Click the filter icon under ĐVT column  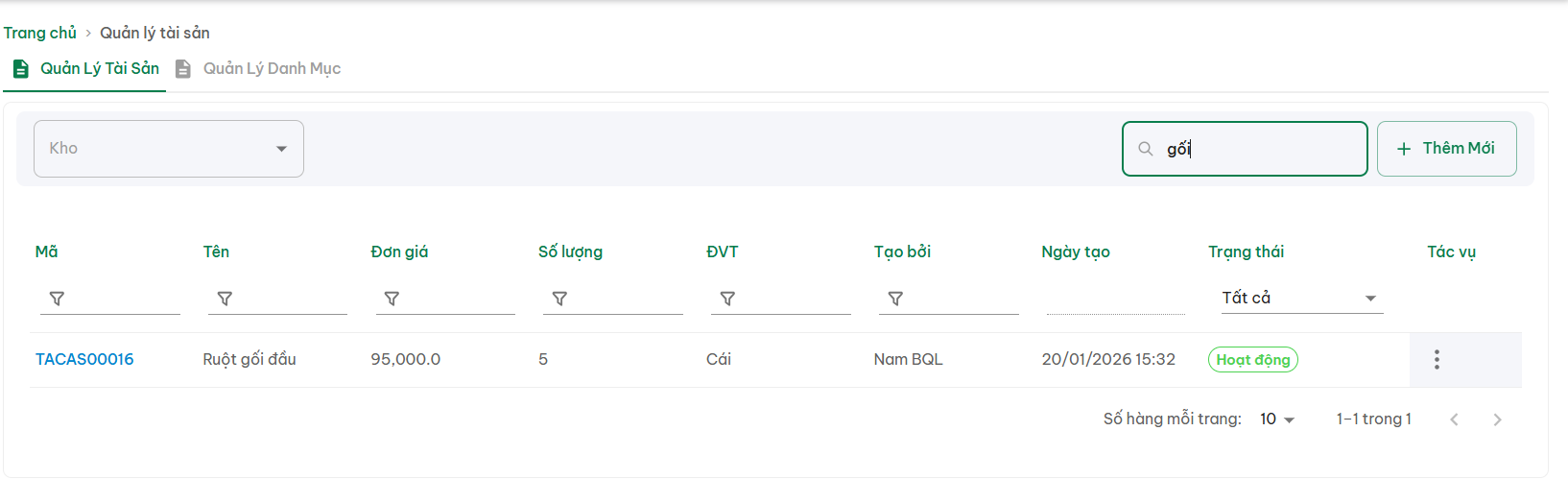point(727,299)
